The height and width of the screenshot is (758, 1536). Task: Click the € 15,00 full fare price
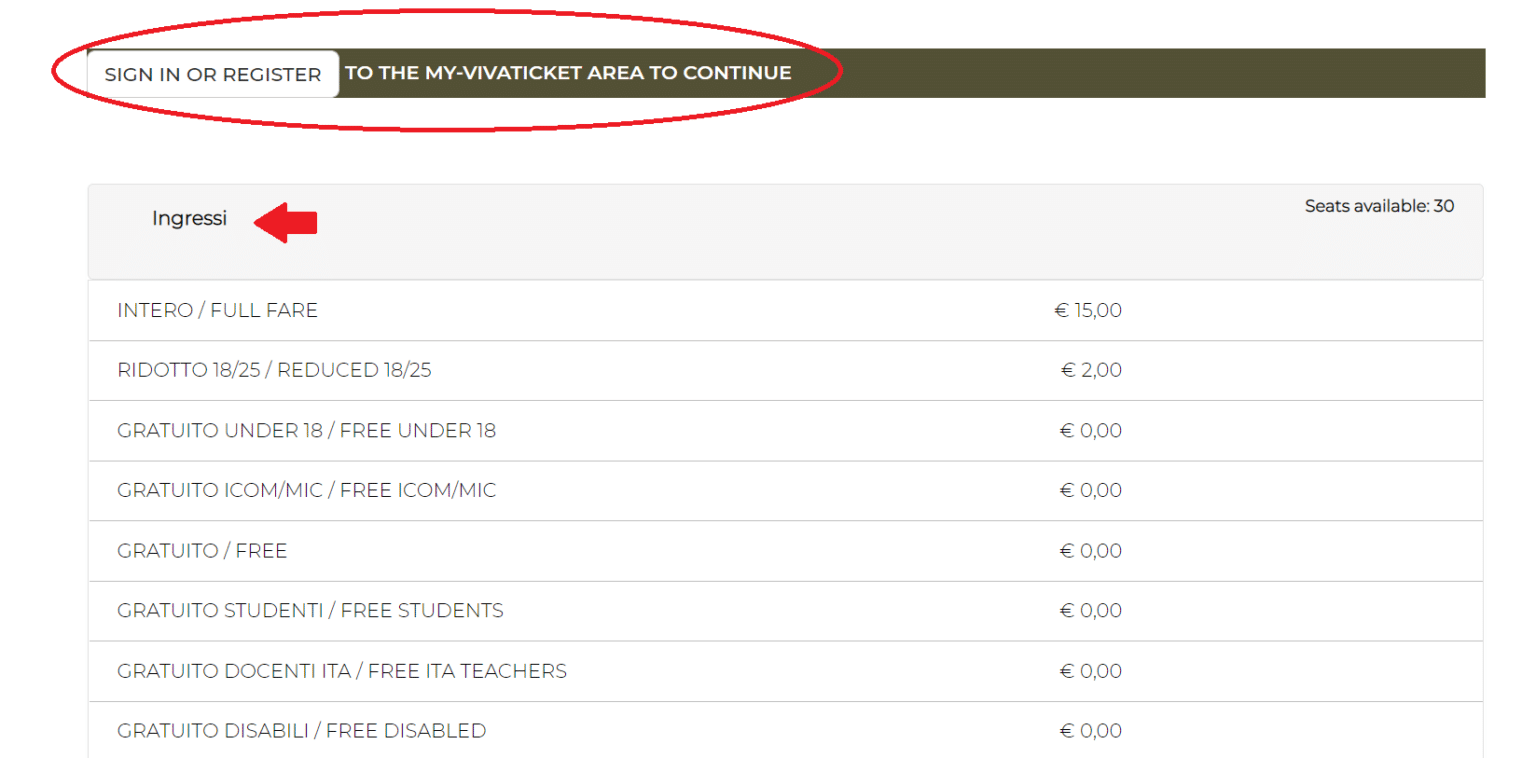point(1088,311)
